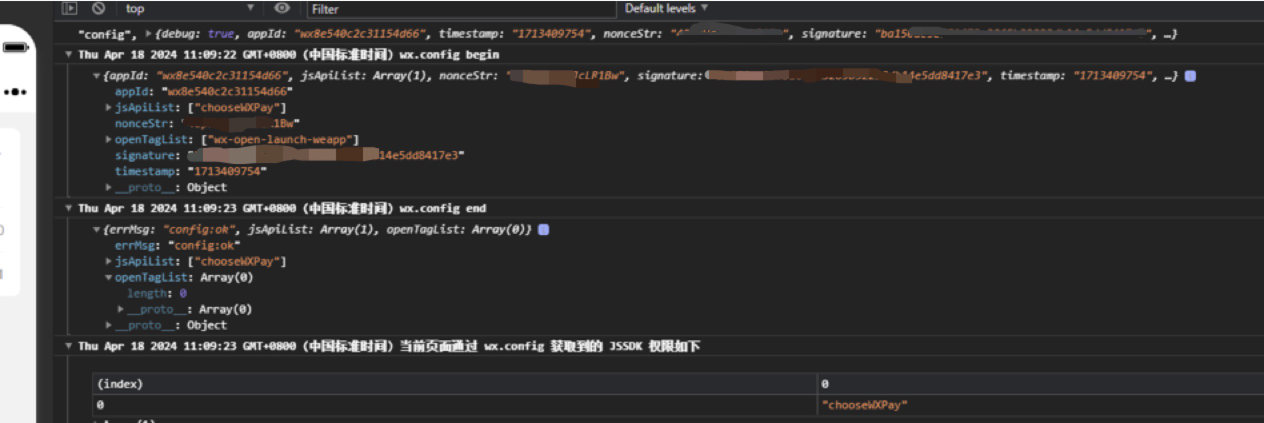Click the blue info badge after timestamp "1713409754"
The image size is (1264, 423).
pyautogui.click(x=1190, y=76)
